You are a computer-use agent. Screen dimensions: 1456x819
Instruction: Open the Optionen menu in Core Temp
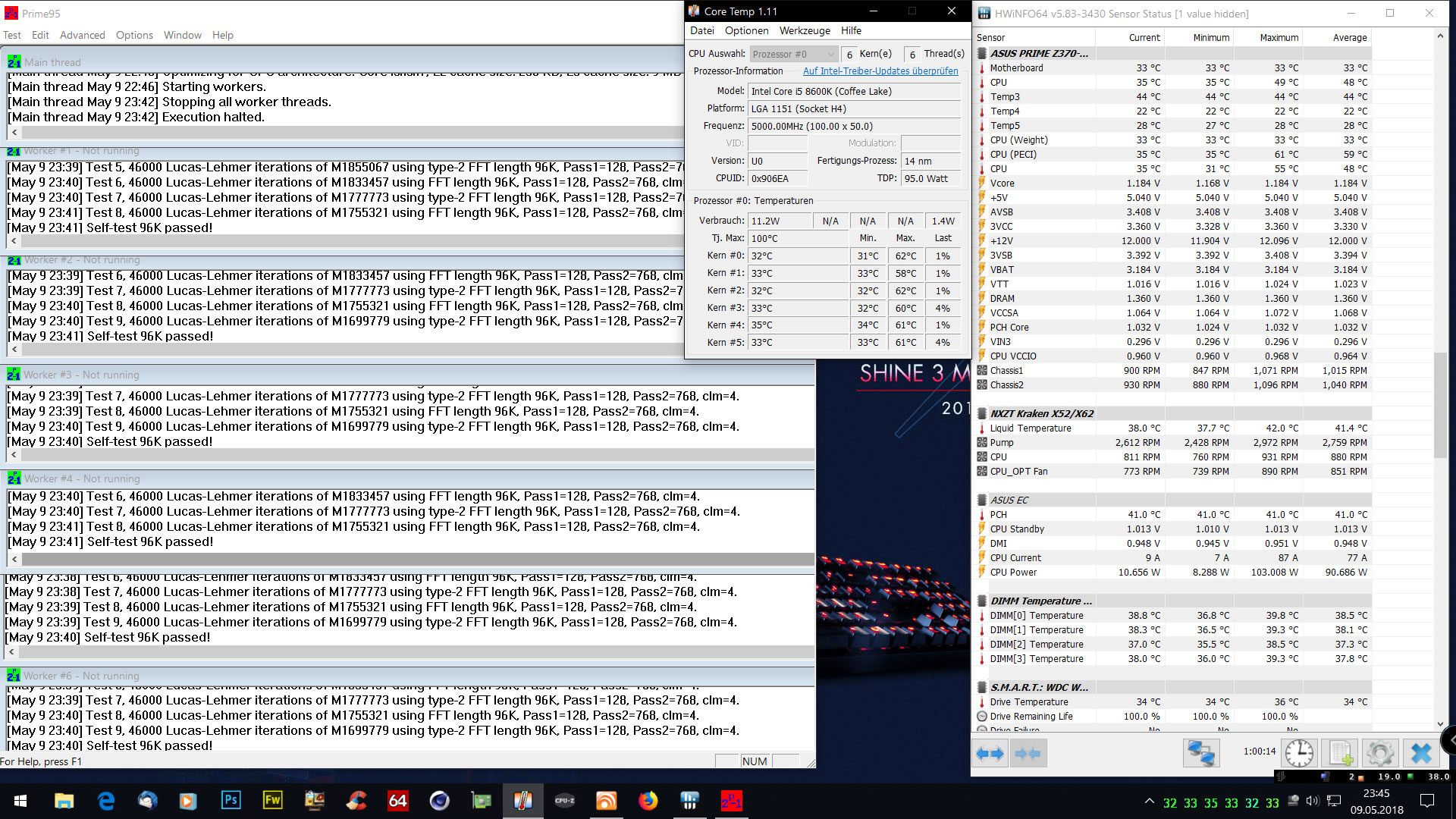point(746,30)
